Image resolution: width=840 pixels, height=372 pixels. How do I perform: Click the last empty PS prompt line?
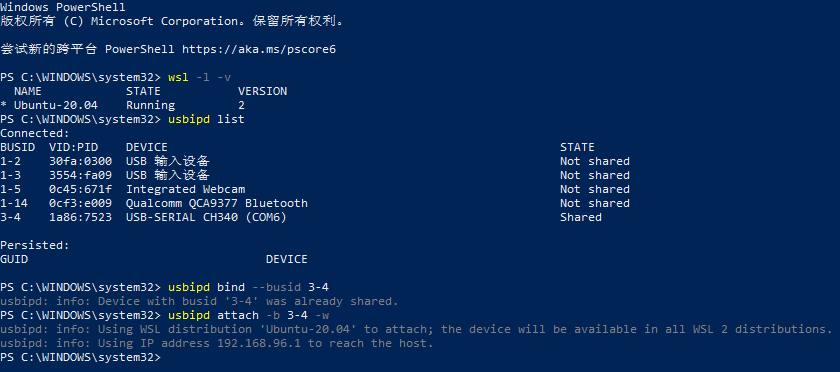[80, 357]
